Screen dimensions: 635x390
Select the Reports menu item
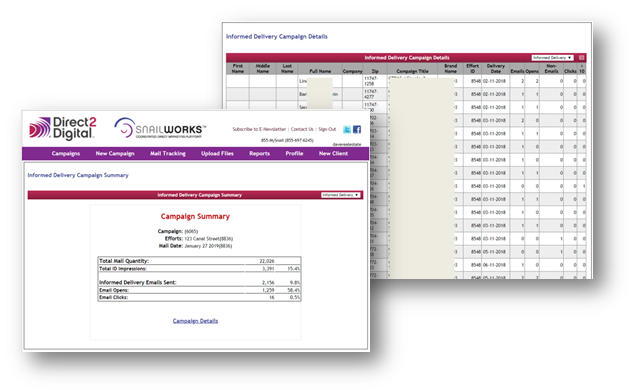tap(260, 153)
